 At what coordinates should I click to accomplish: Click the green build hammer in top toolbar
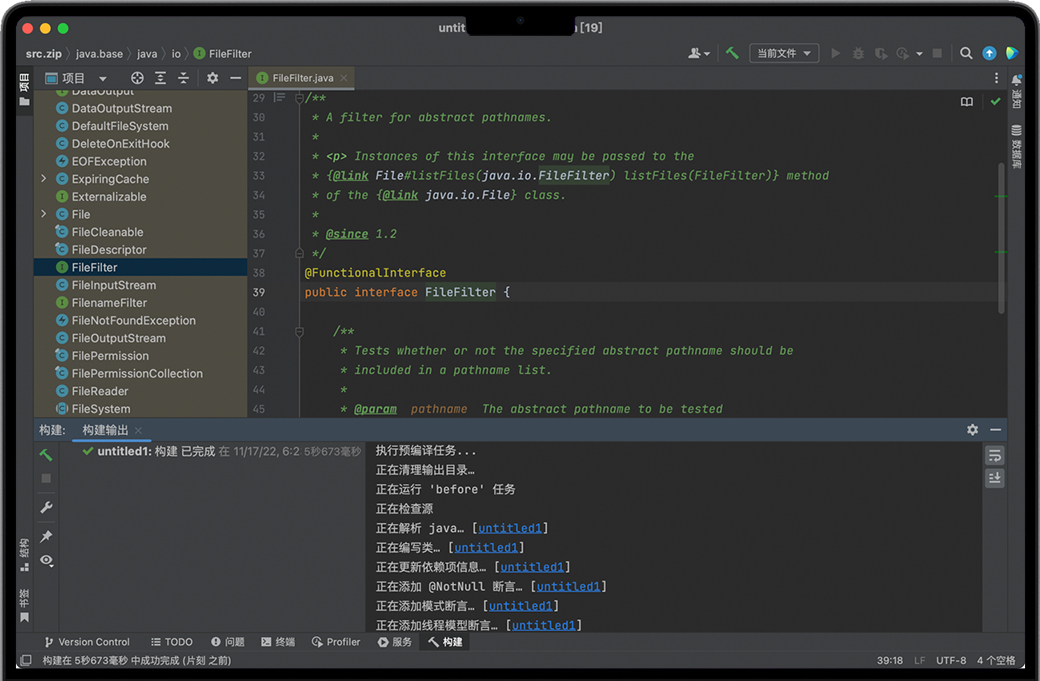[732, 53]
